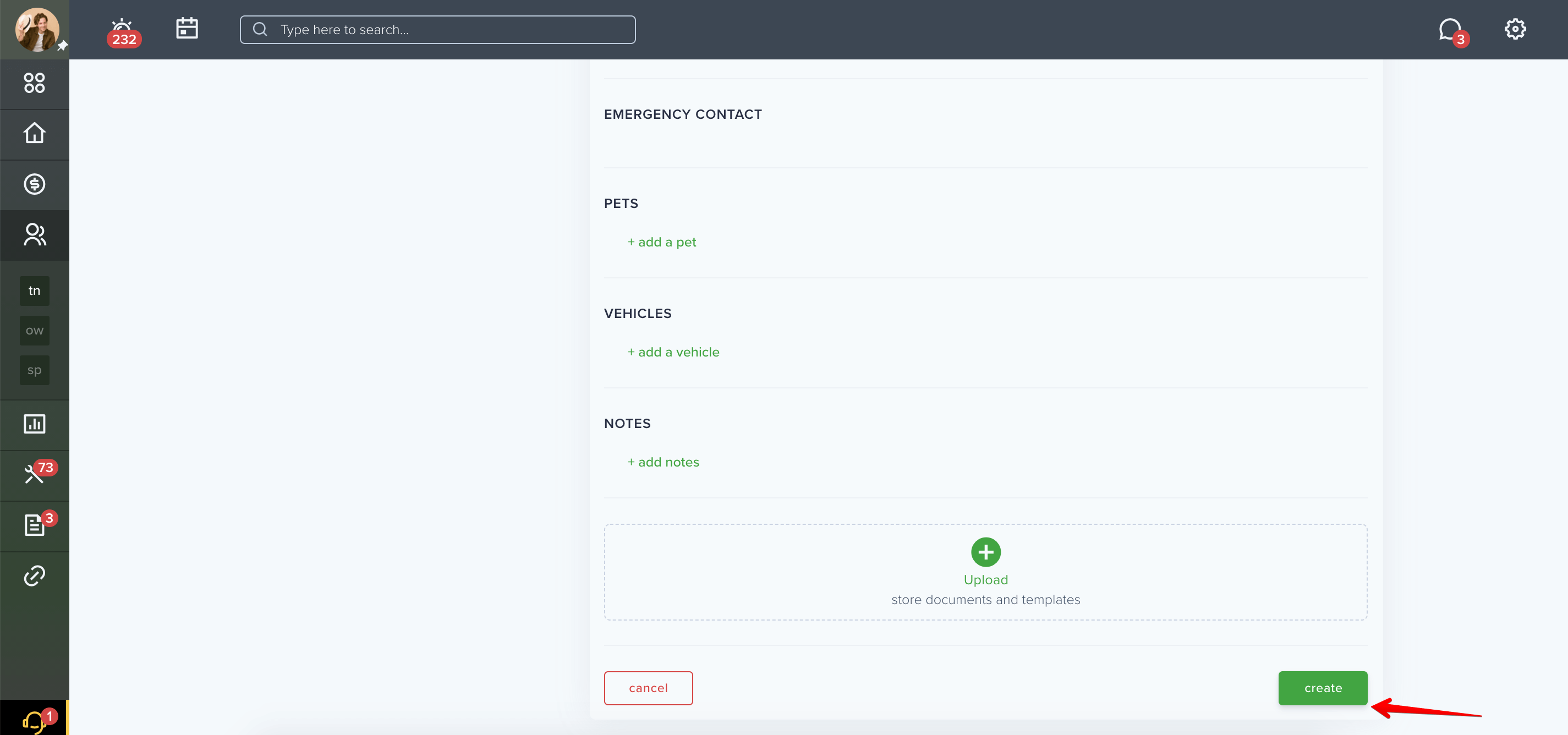This screenshot has width=1568, height=735.
Task: Select the 'sp' sub-item in sidebar
Action: point(34,370)
